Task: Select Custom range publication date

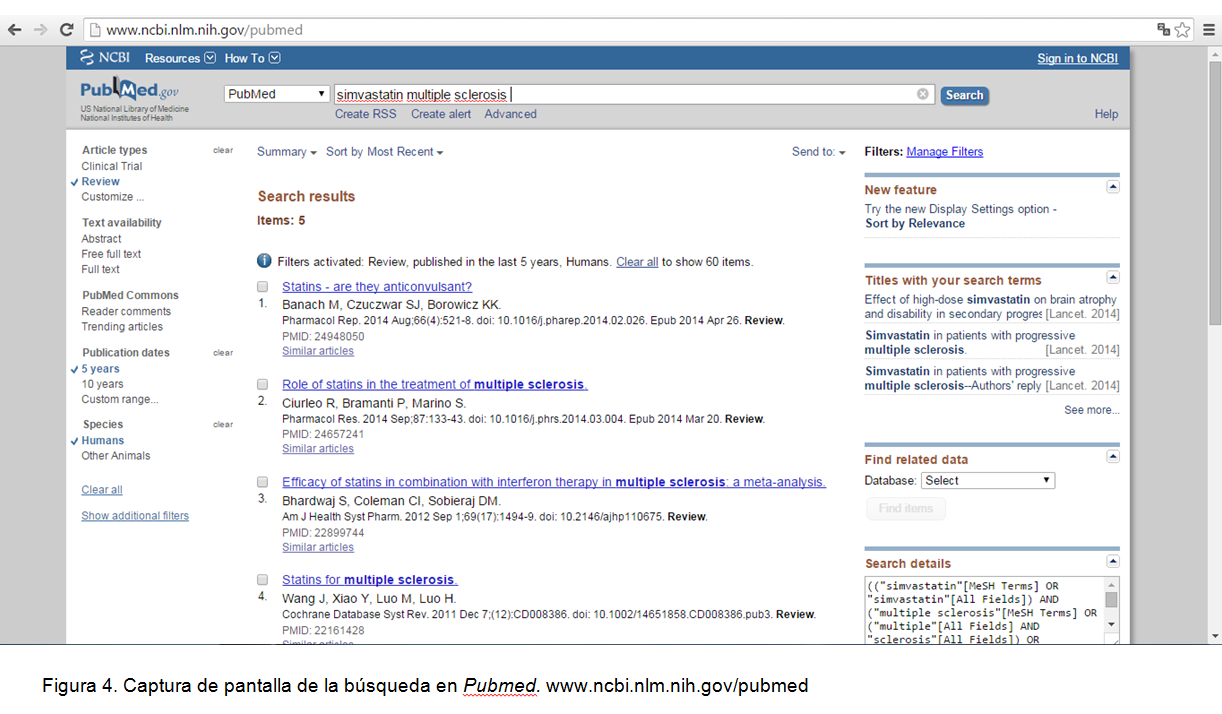Action: 119,400
